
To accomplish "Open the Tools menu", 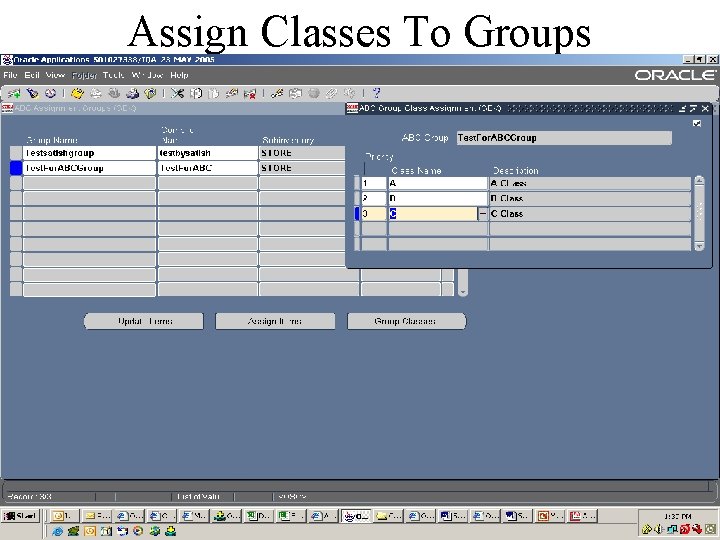I will point(113,75).
